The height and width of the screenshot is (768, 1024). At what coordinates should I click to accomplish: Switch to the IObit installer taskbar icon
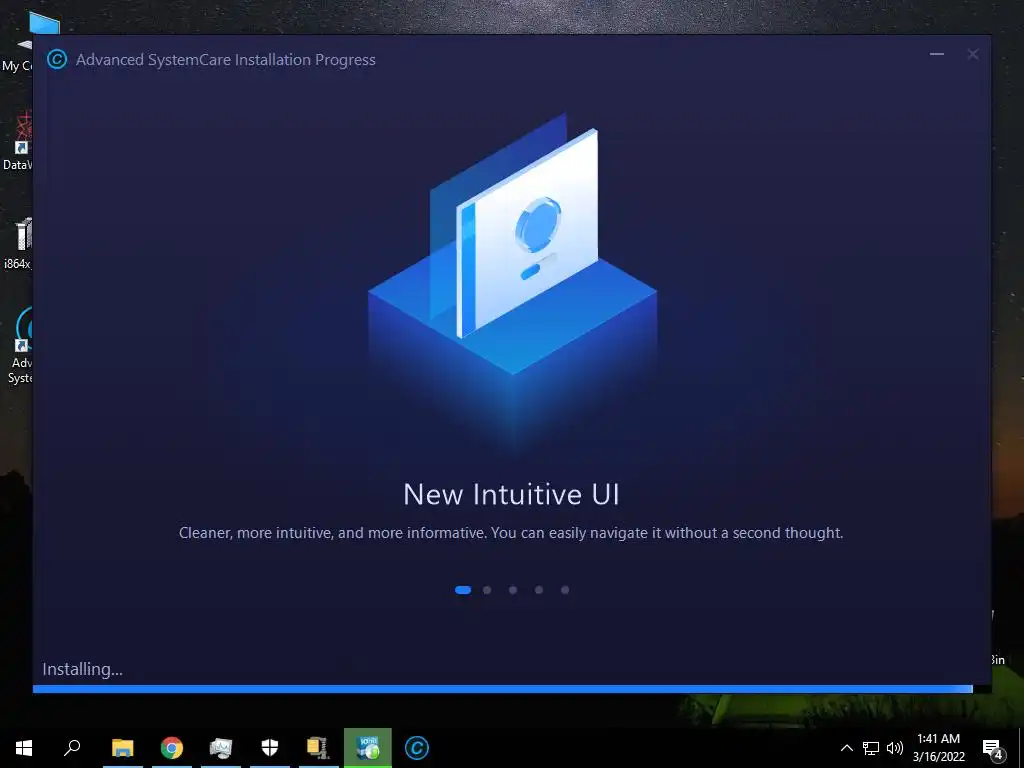[x=368, y=748]
